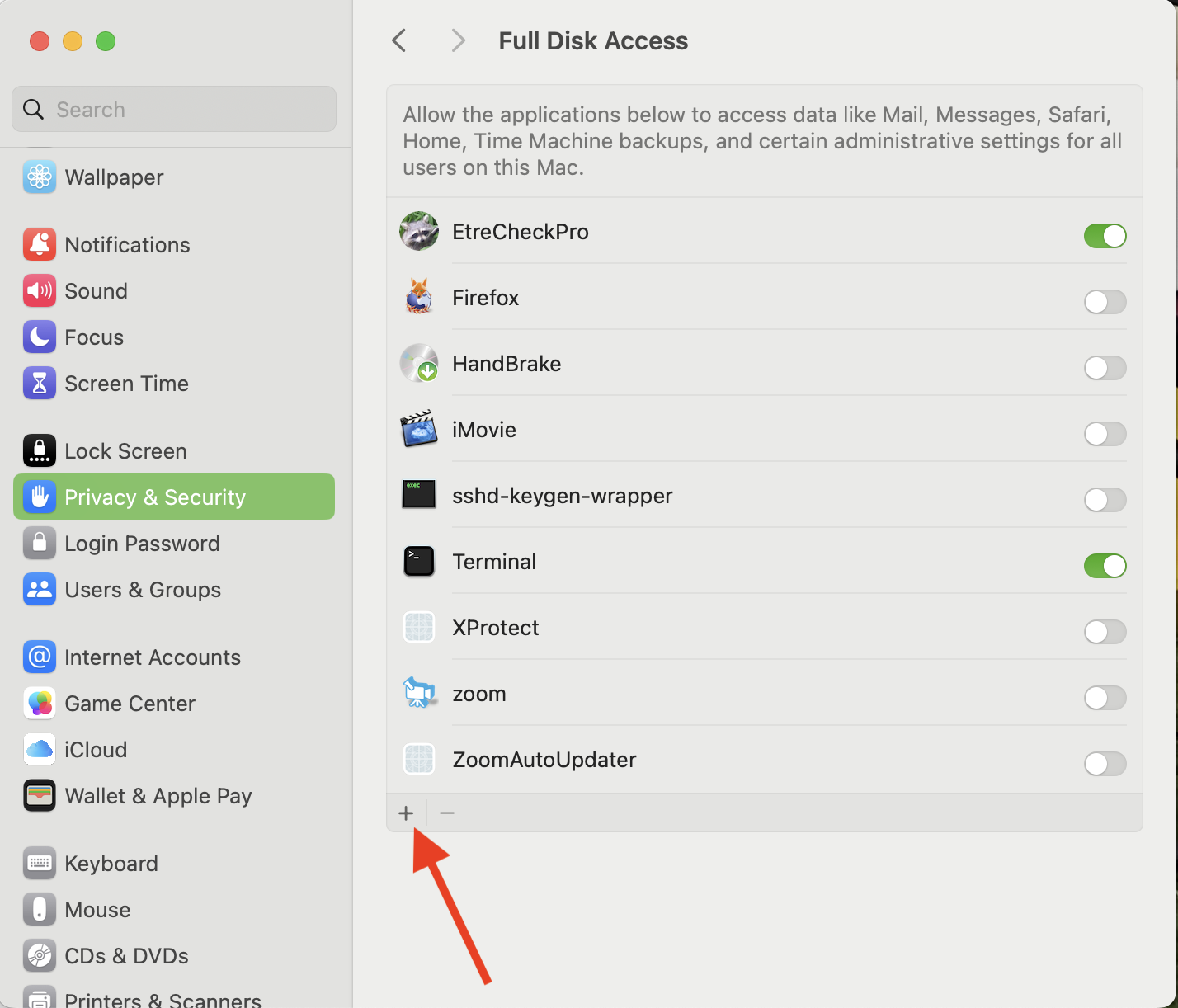Viewport: 1178px width, 1008px height.
Task: Open Login Password settings
Action: click(x=174, y=544)
